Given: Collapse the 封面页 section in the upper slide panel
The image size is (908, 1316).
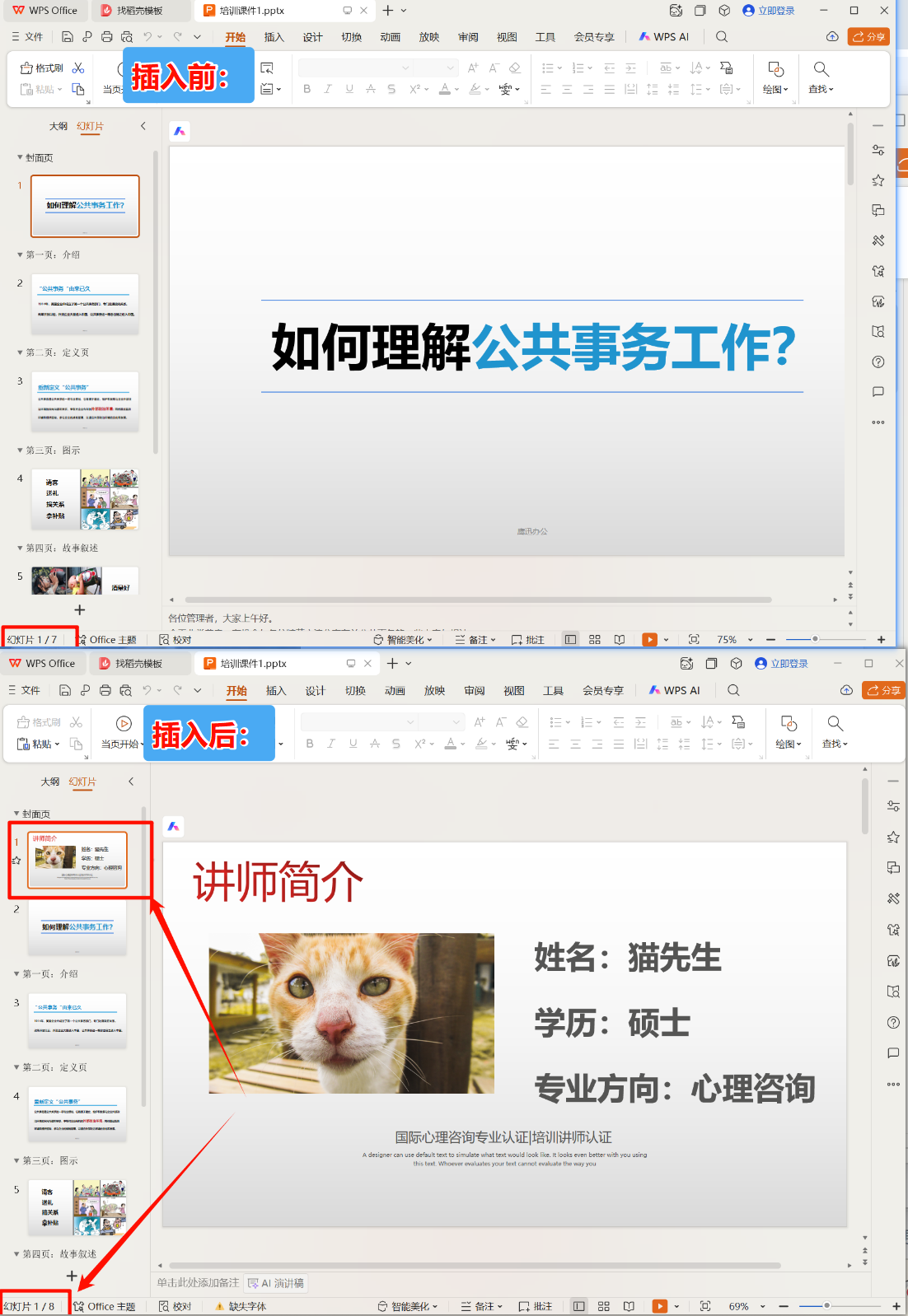Looking at the screenshot, I should 20,157.
